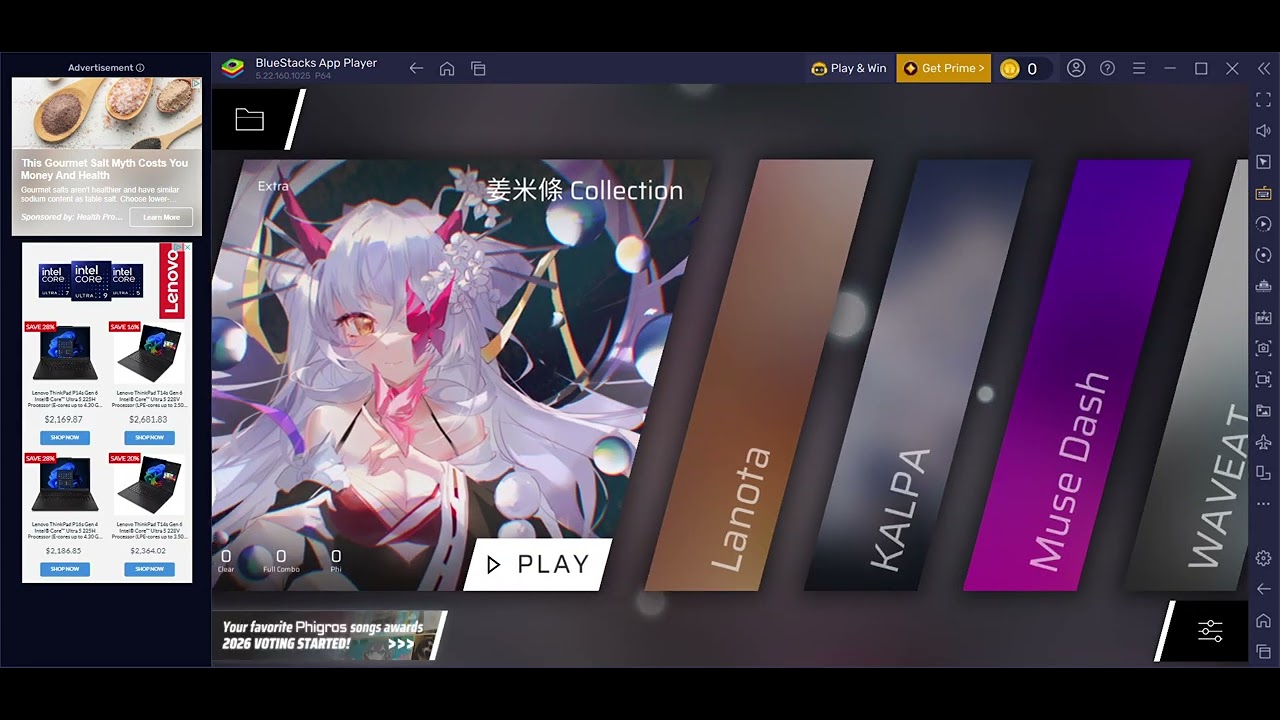The width and height of the screenshot is (1280, 720).
Task: Click Shop Now under the $2,169.87 laptop
Action: pyautogui.click(x=65, y=438)
